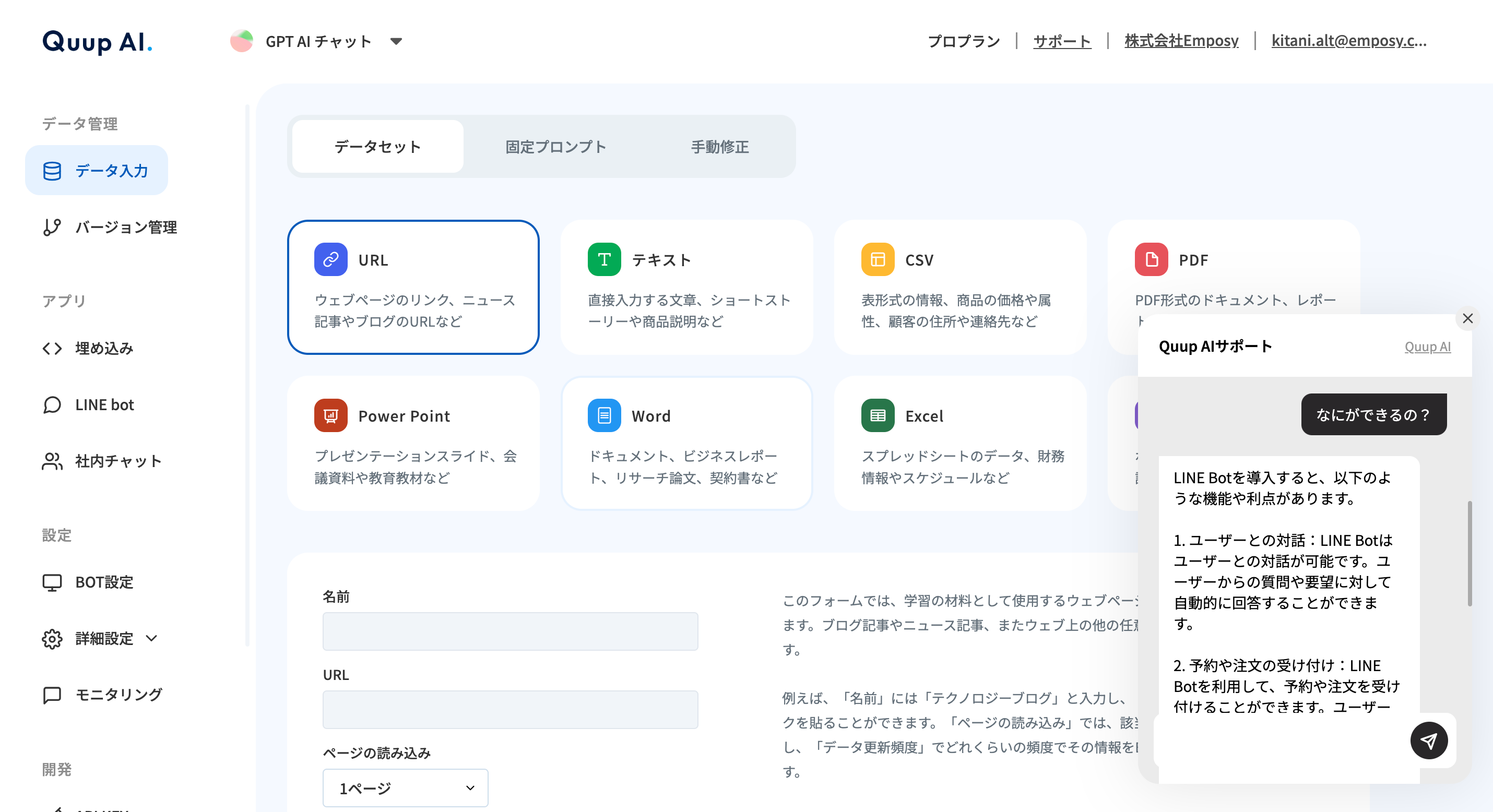Open the 1ページ page count dropdown
This screenshot has width=1493, height=812.
pos(405,787)
